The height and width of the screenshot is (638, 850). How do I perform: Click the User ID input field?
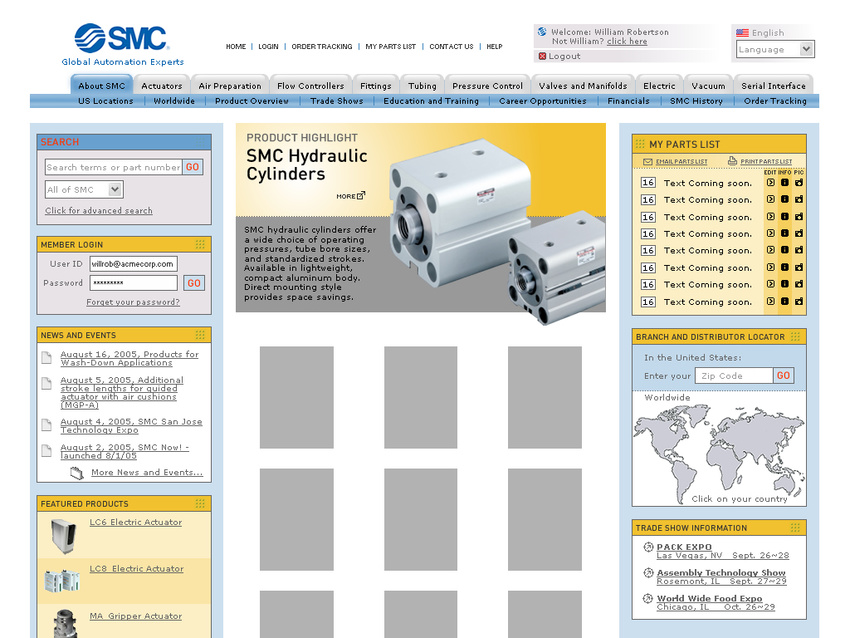point(133,264)
